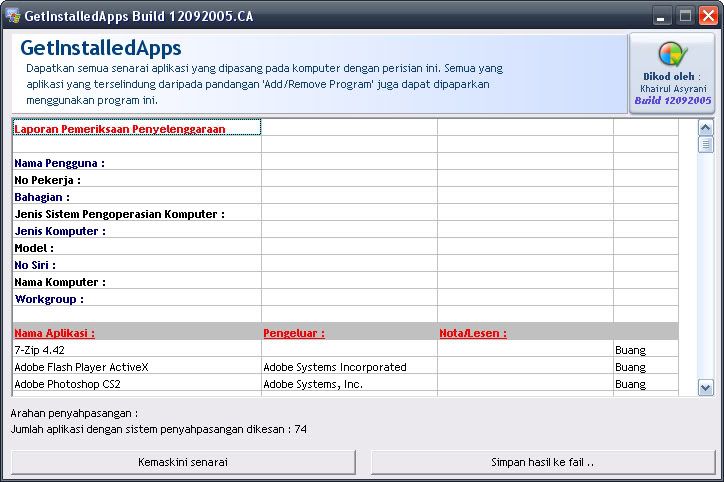Click the scrollbar up arrow

pos(705,128)
